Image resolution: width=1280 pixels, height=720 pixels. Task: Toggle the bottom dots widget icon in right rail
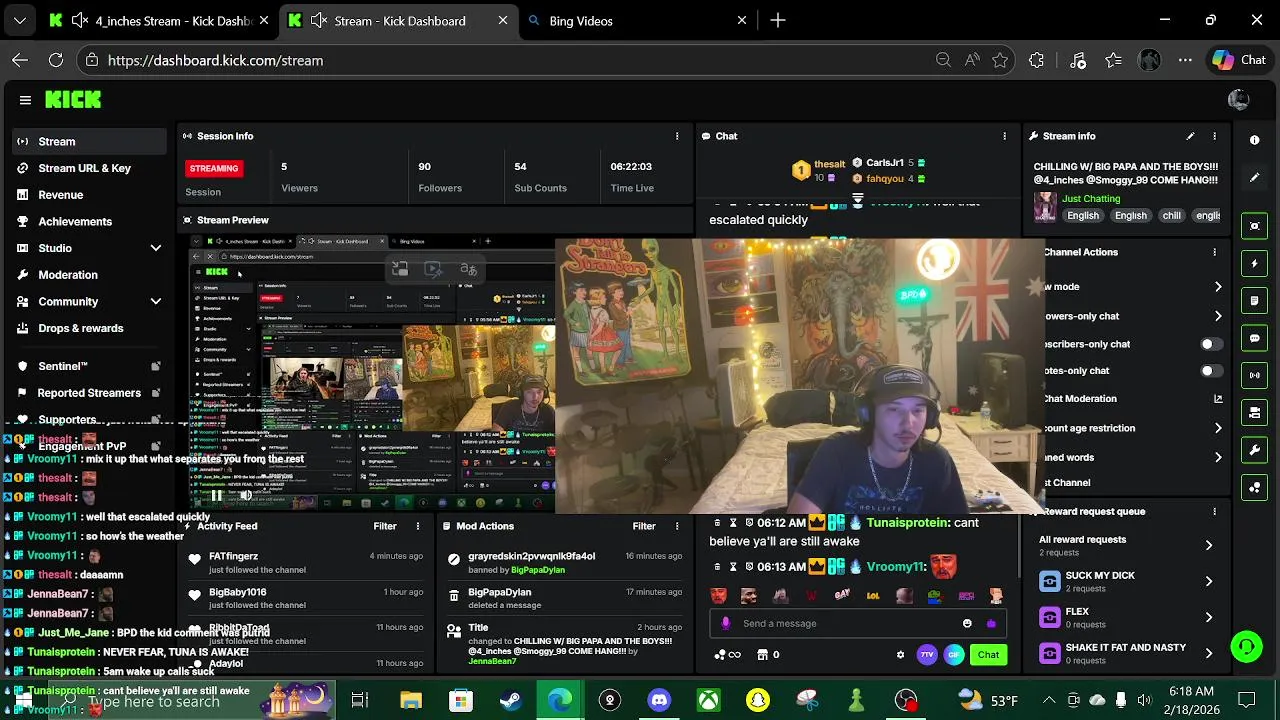pos(1255,488)
